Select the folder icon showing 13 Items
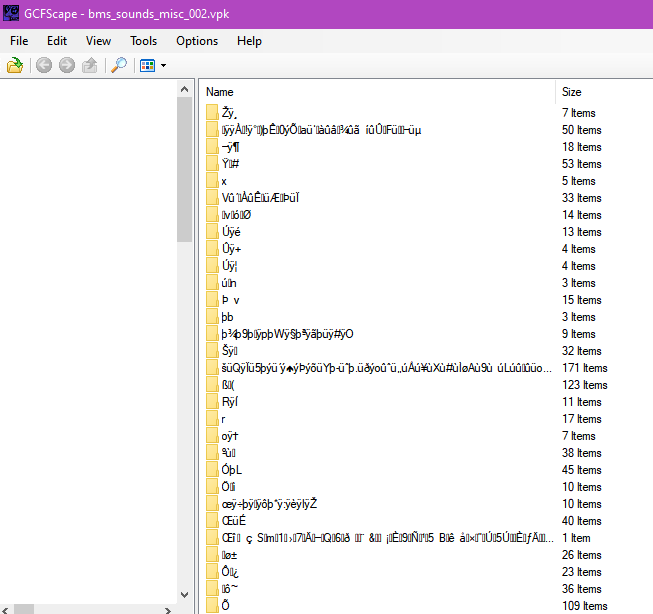Screen dimensions: 653x614 click(212, 232)
